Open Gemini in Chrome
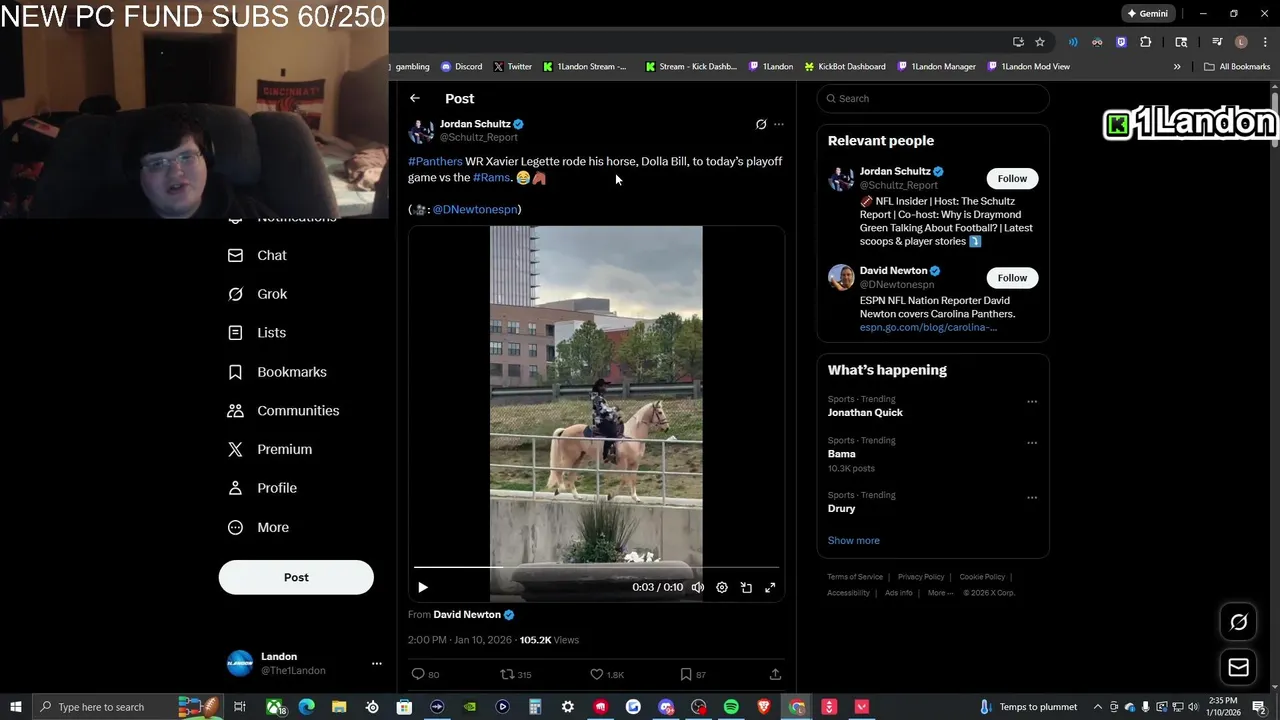Image resolution: width=1280 pixels, height=720 pixels. [1147, 14]
